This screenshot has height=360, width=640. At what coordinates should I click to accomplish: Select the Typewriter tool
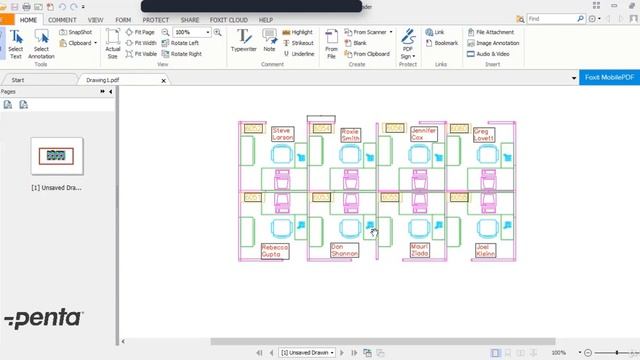(244, 41)
